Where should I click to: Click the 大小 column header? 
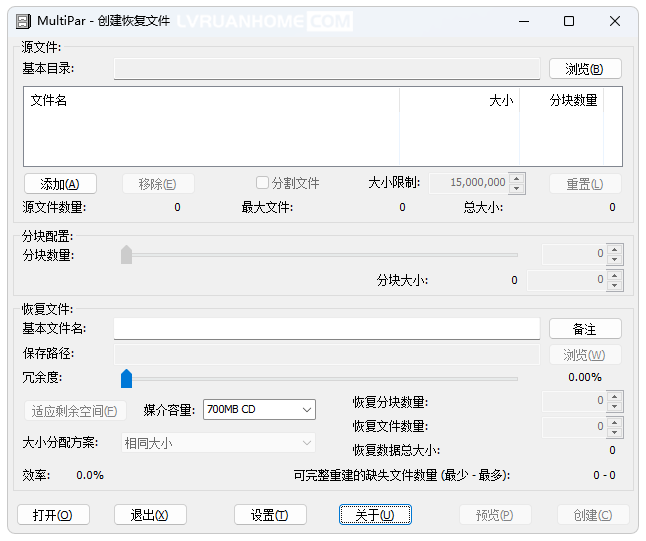pos(459,100)
